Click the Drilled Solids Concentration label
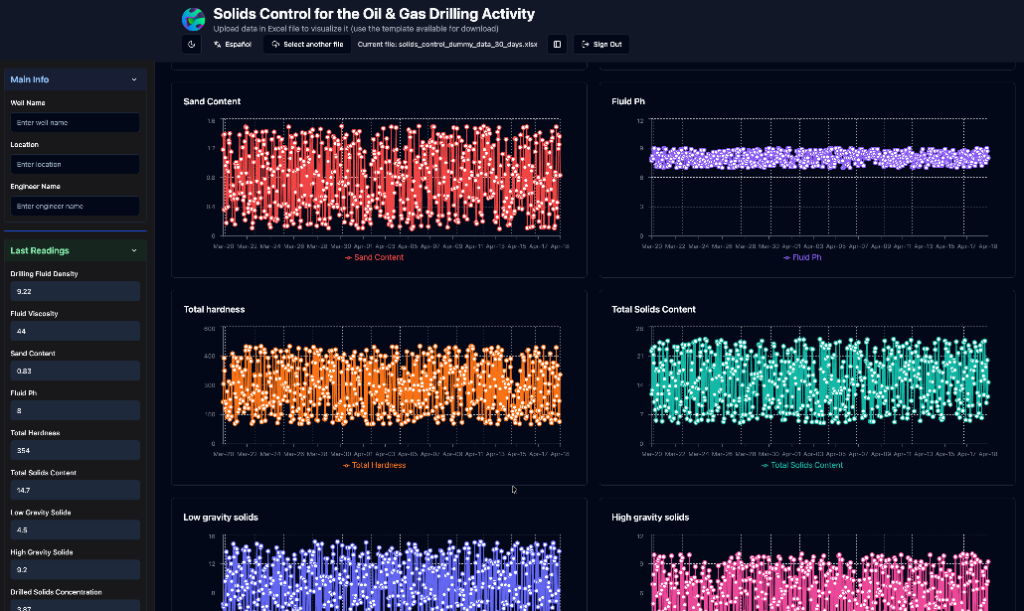Image resolution: width=1024 pixels, height=611 pixels. (56, 592)
